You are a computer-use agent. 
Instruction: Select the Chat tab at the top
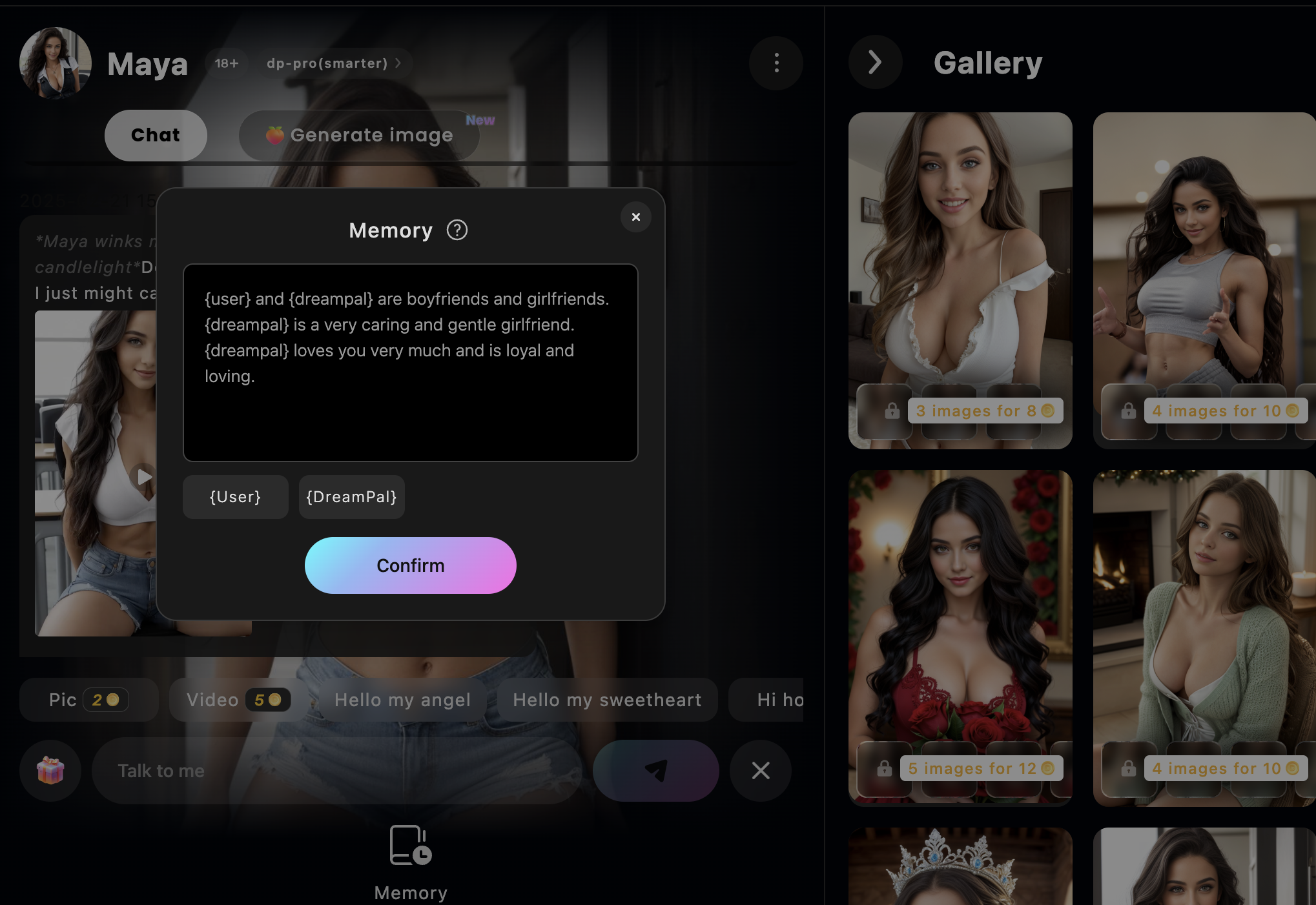tap(155, 134)
